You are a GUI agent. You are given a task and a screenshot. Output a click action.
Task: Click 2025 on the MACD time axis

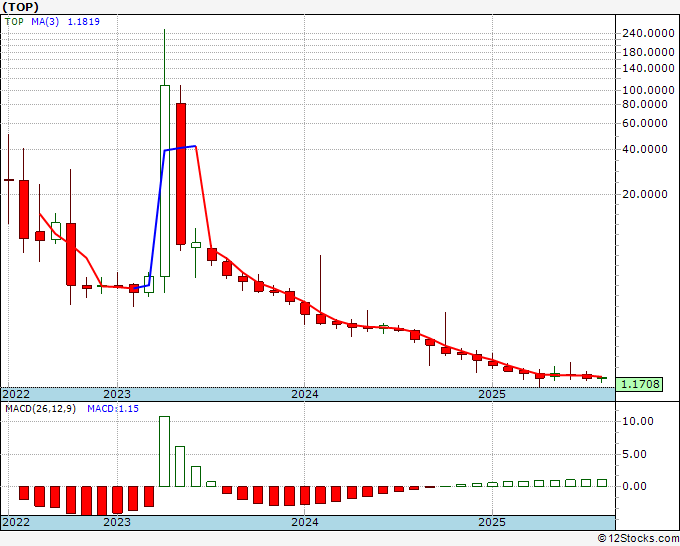point(492,522)
